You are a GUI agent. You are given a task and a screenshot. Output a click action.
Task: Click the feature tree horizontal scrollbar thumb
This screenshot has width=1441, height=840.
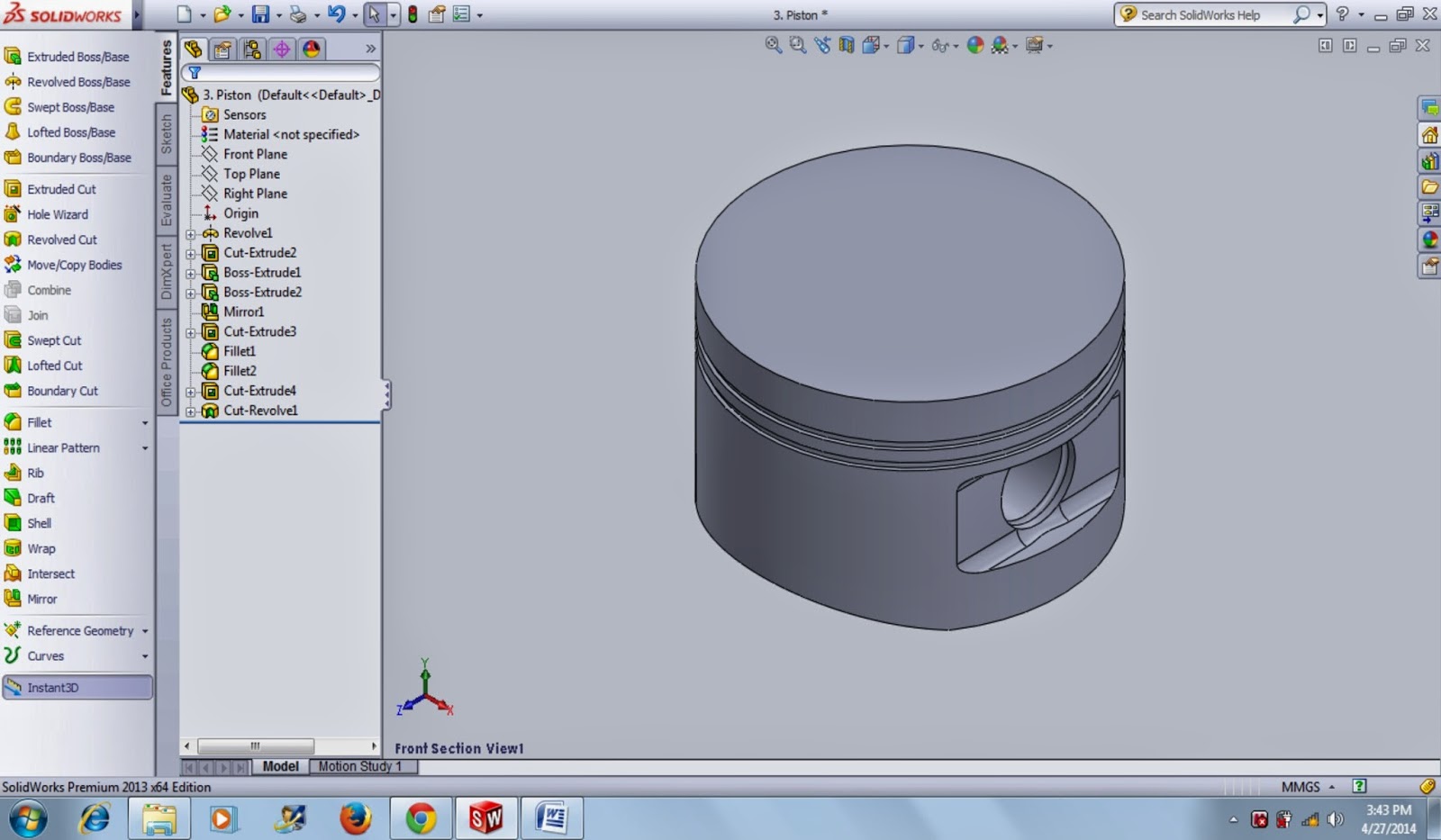point(256,746)
